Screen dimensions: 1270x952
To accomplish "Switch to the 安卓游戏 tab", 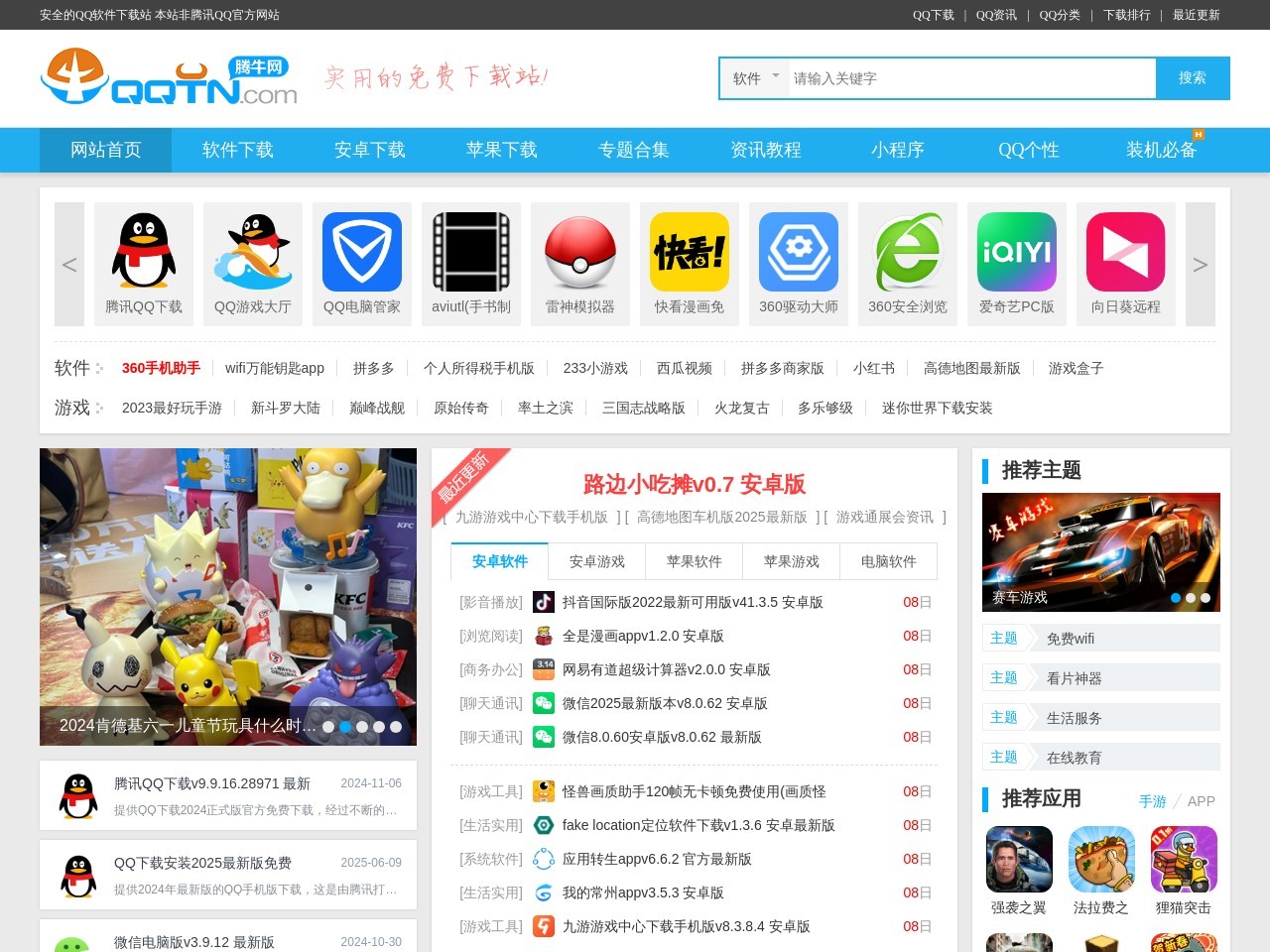I will coord(596,561).
